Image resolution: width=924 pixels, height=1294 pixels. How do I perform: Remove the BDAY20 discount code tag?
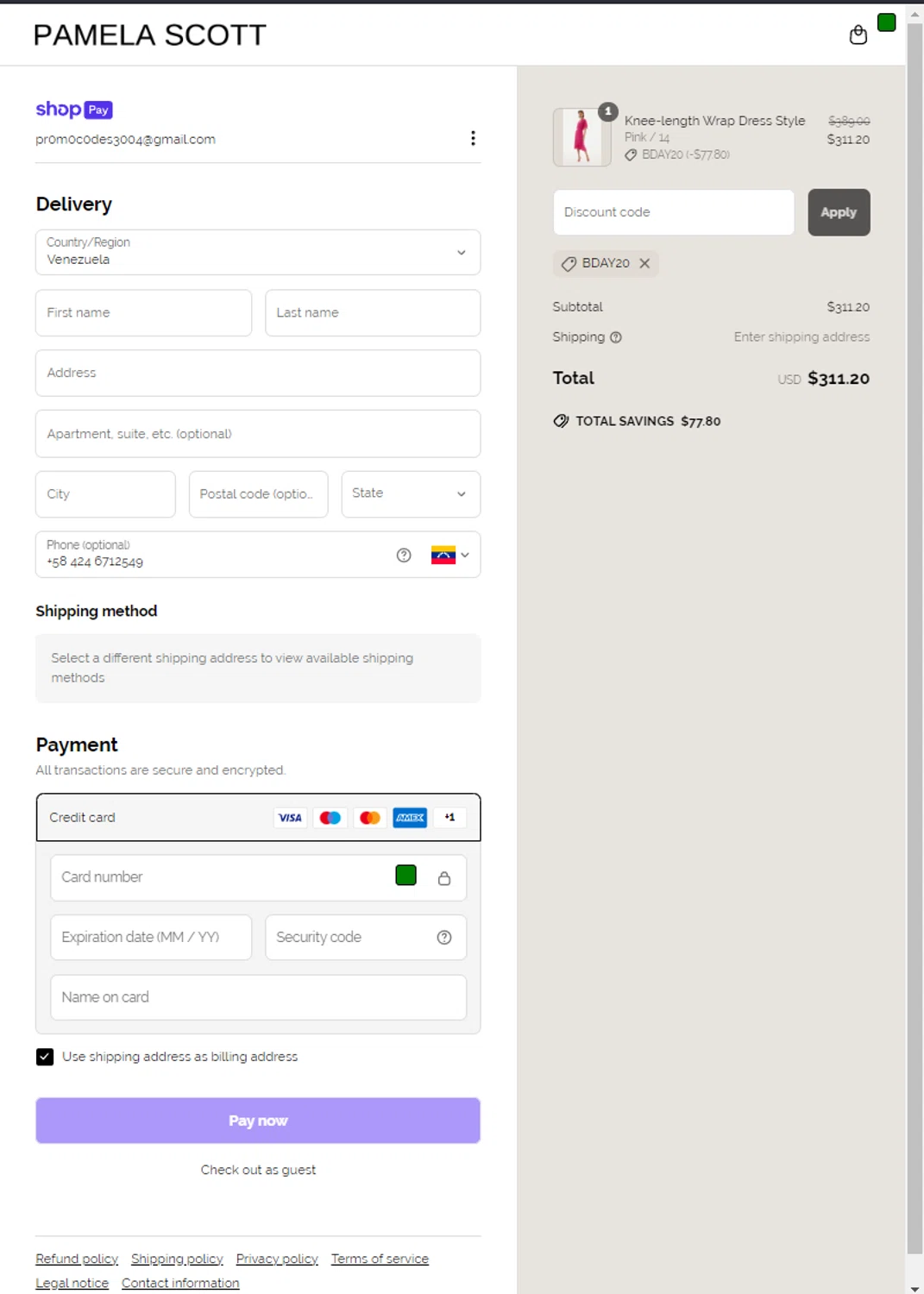644,263
